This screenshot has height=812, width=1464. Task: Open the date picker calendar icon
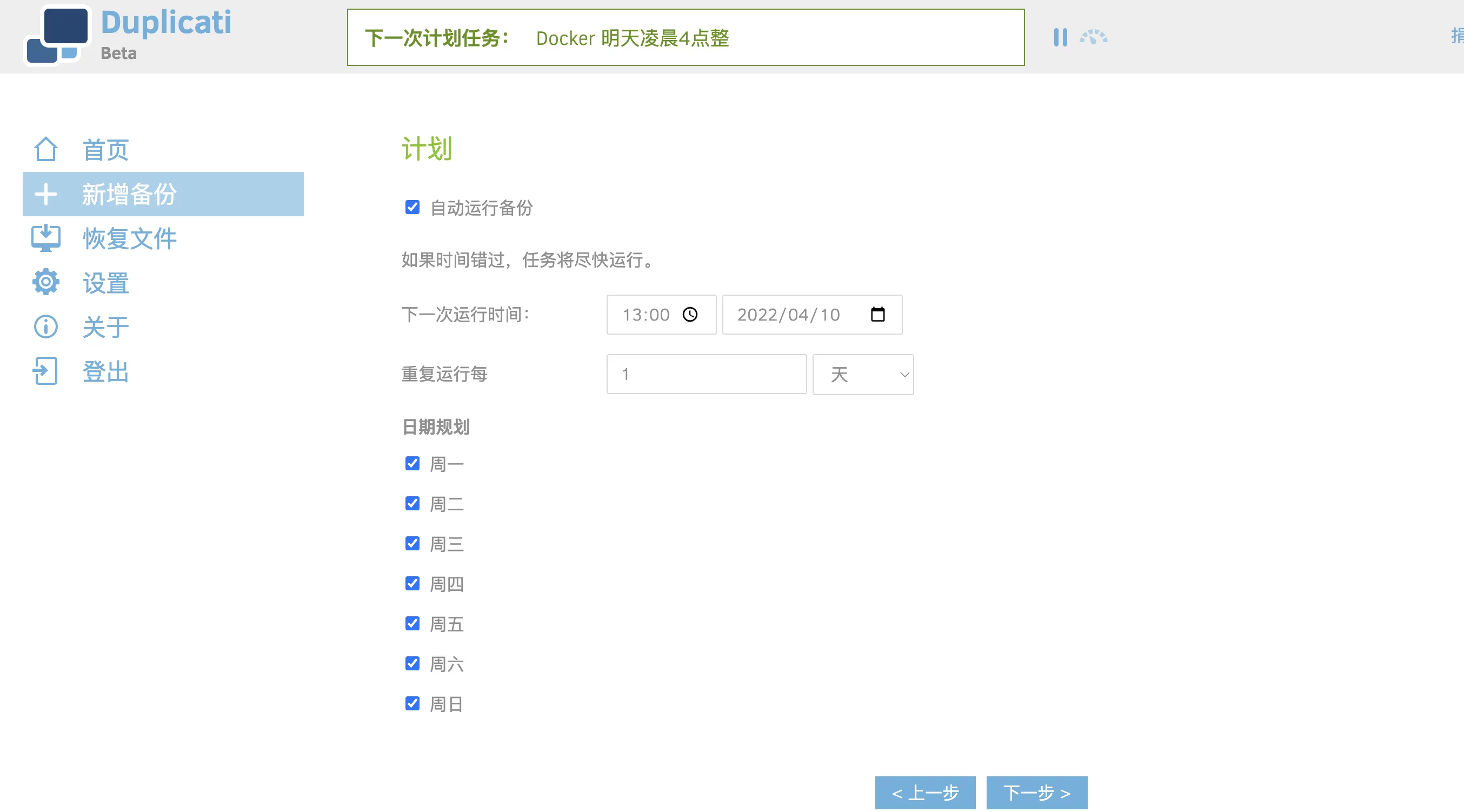click(x=877, y=314)
